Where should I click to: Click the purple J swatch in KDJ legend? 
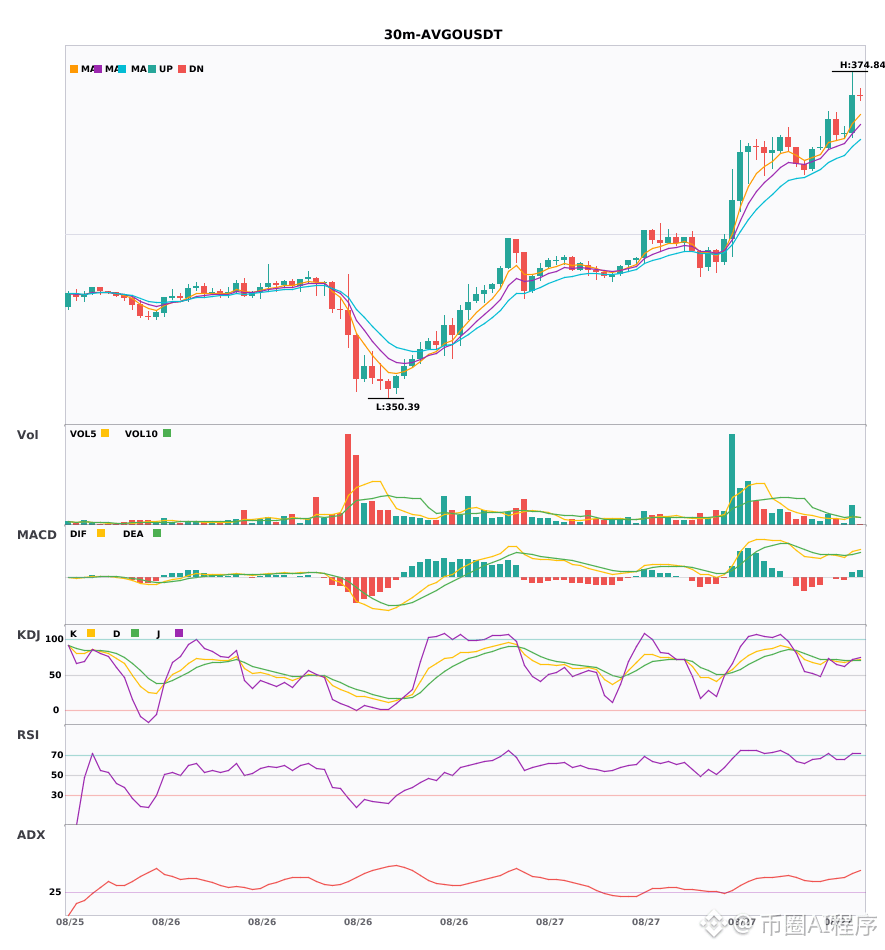click(179, 633)
